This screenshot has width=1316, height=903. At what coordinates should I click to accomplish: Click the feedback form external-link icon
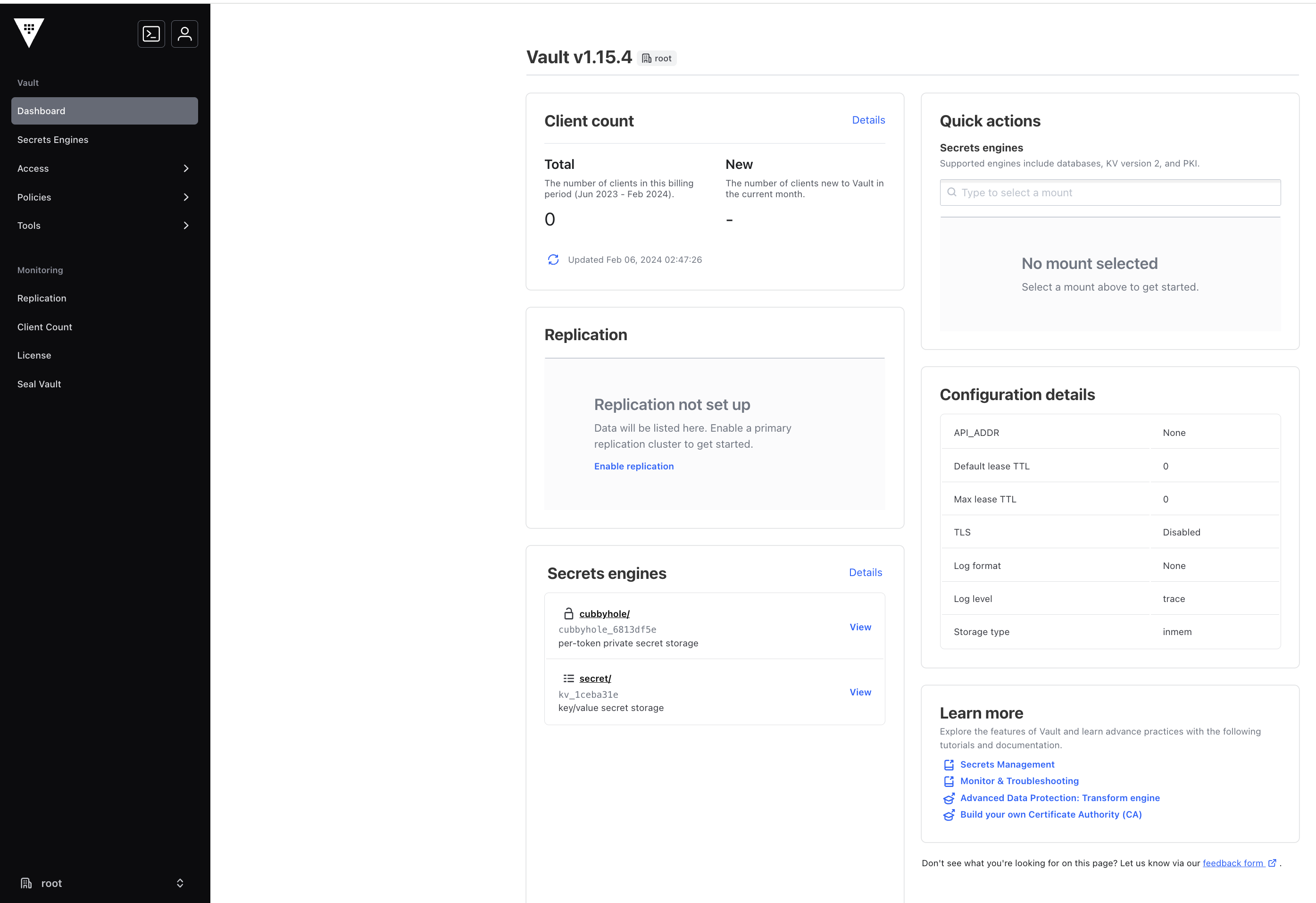[1273, 863]
